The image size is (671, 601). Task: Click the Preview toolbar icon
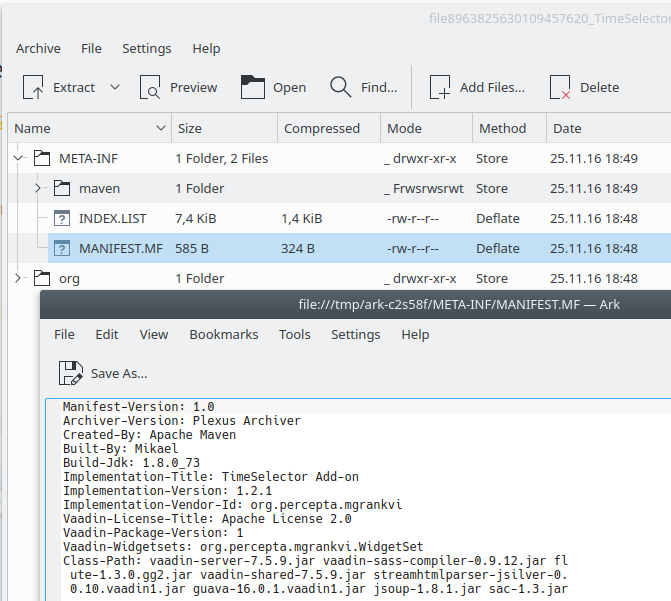pos(150,87)
